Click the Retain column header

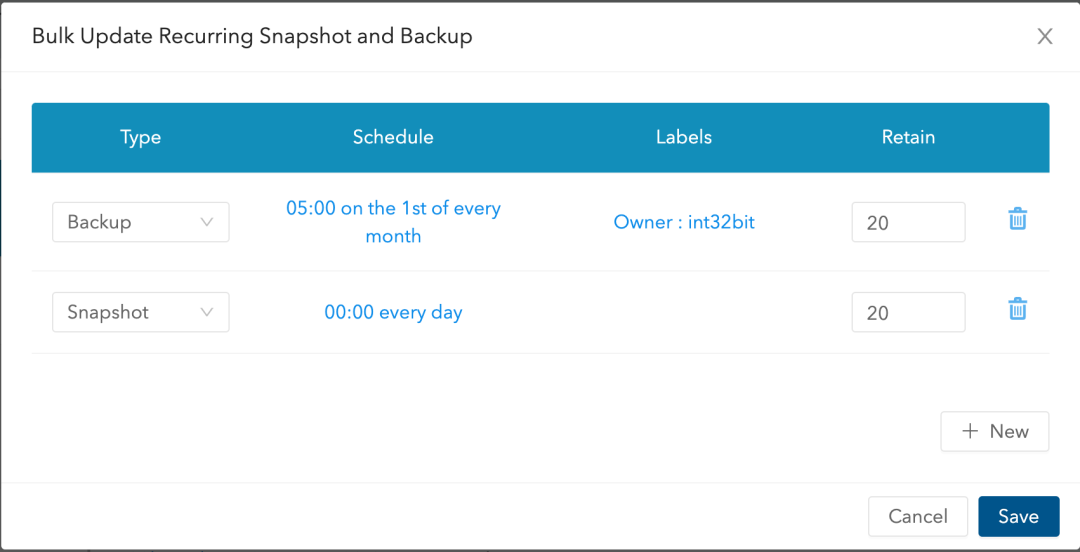point(908,137)
